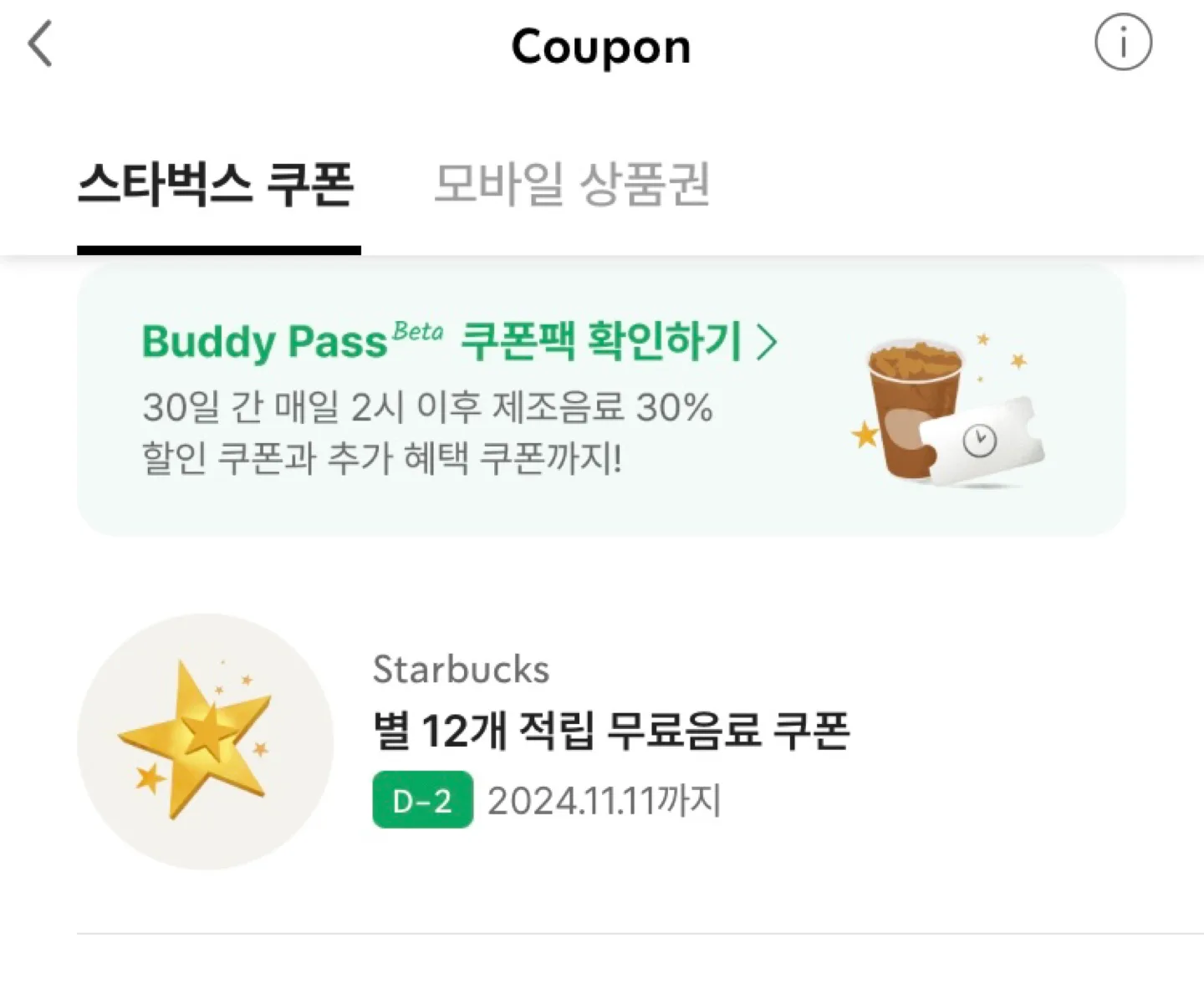Tap the 2024.11.11까지 expiry date
Image resolution: width=1204 pixels, height=989 pixels.
click(x=604, y=801)
